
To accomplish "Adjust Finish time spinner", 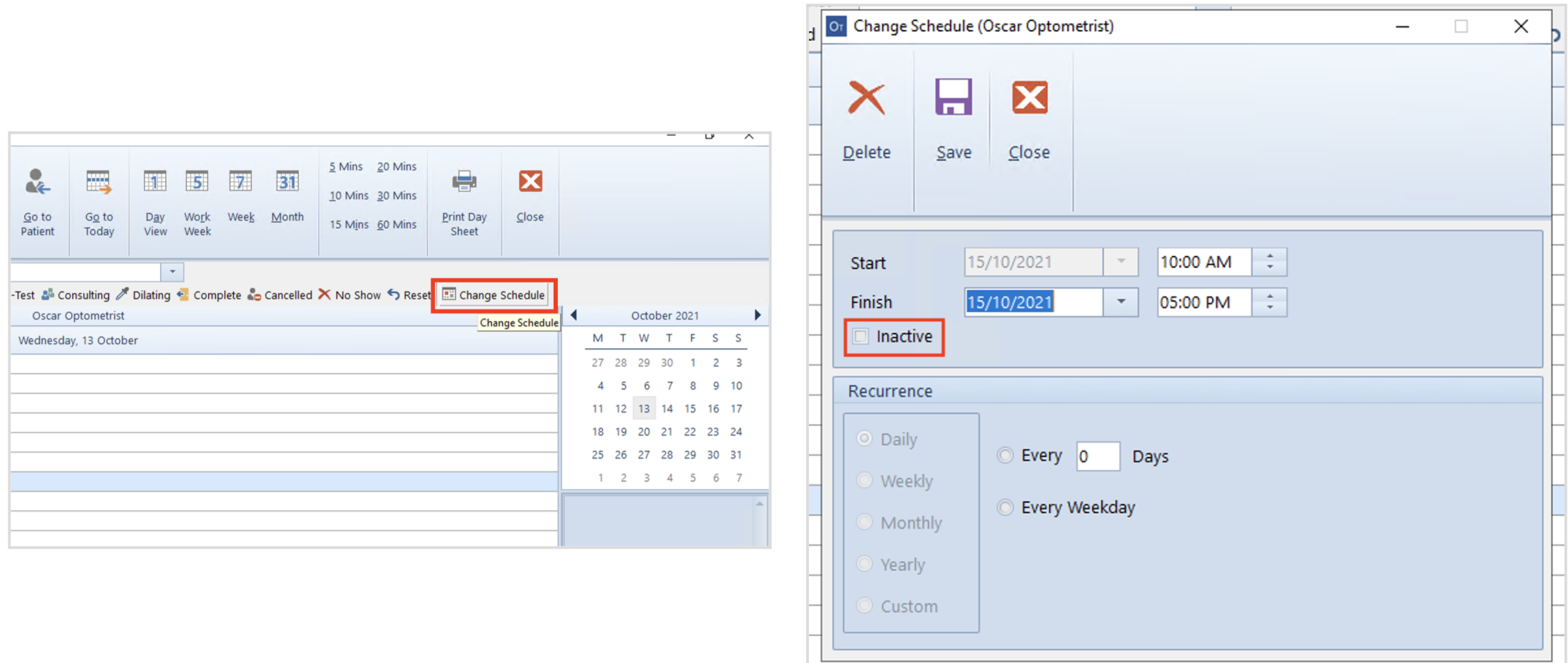I will [x=1270, y=302].
